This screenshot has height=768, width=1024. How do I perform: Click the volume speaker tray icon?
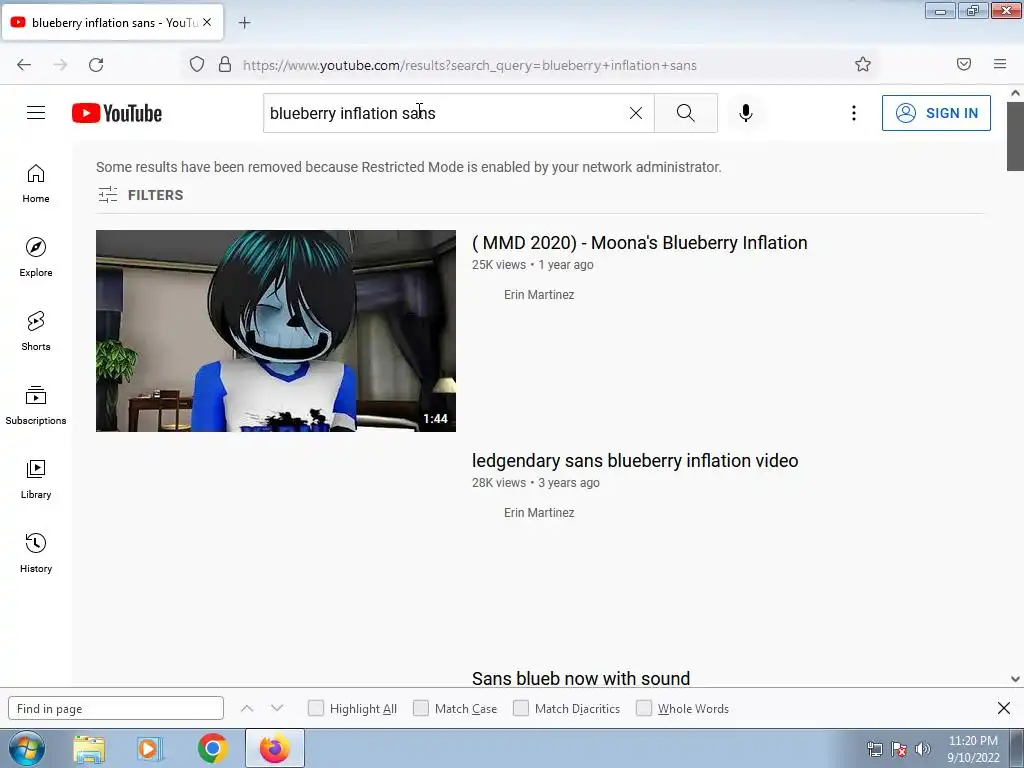pos(922,749)
